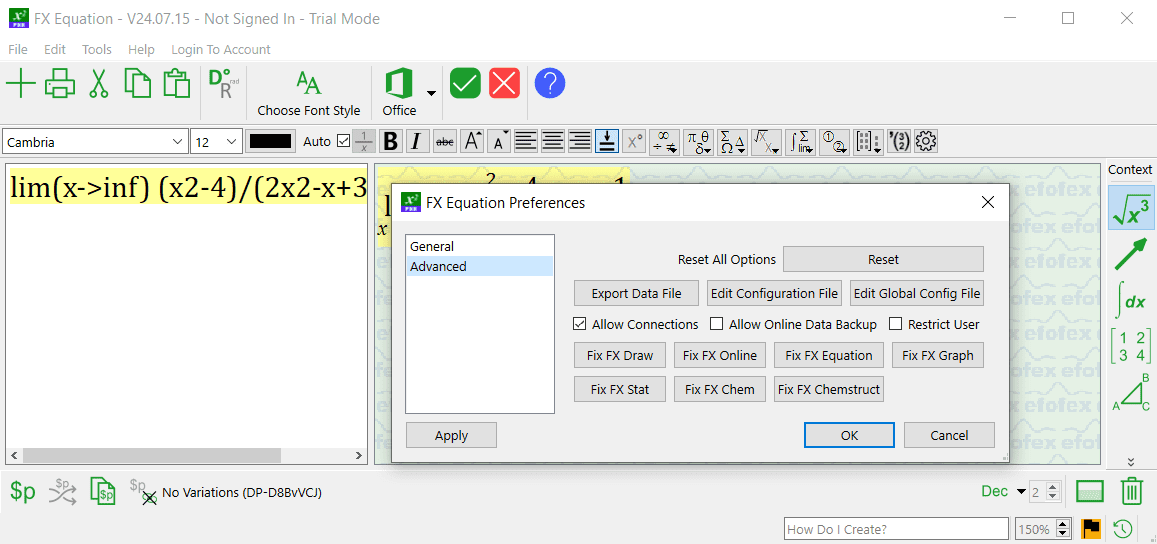Open the Help menu
Image resolution: width=1157 pixels, height=544 pixels.
[x=141, y=49]
